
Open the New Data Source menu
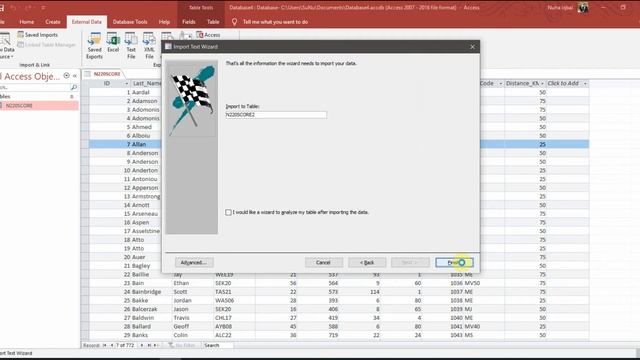[6, 46]
